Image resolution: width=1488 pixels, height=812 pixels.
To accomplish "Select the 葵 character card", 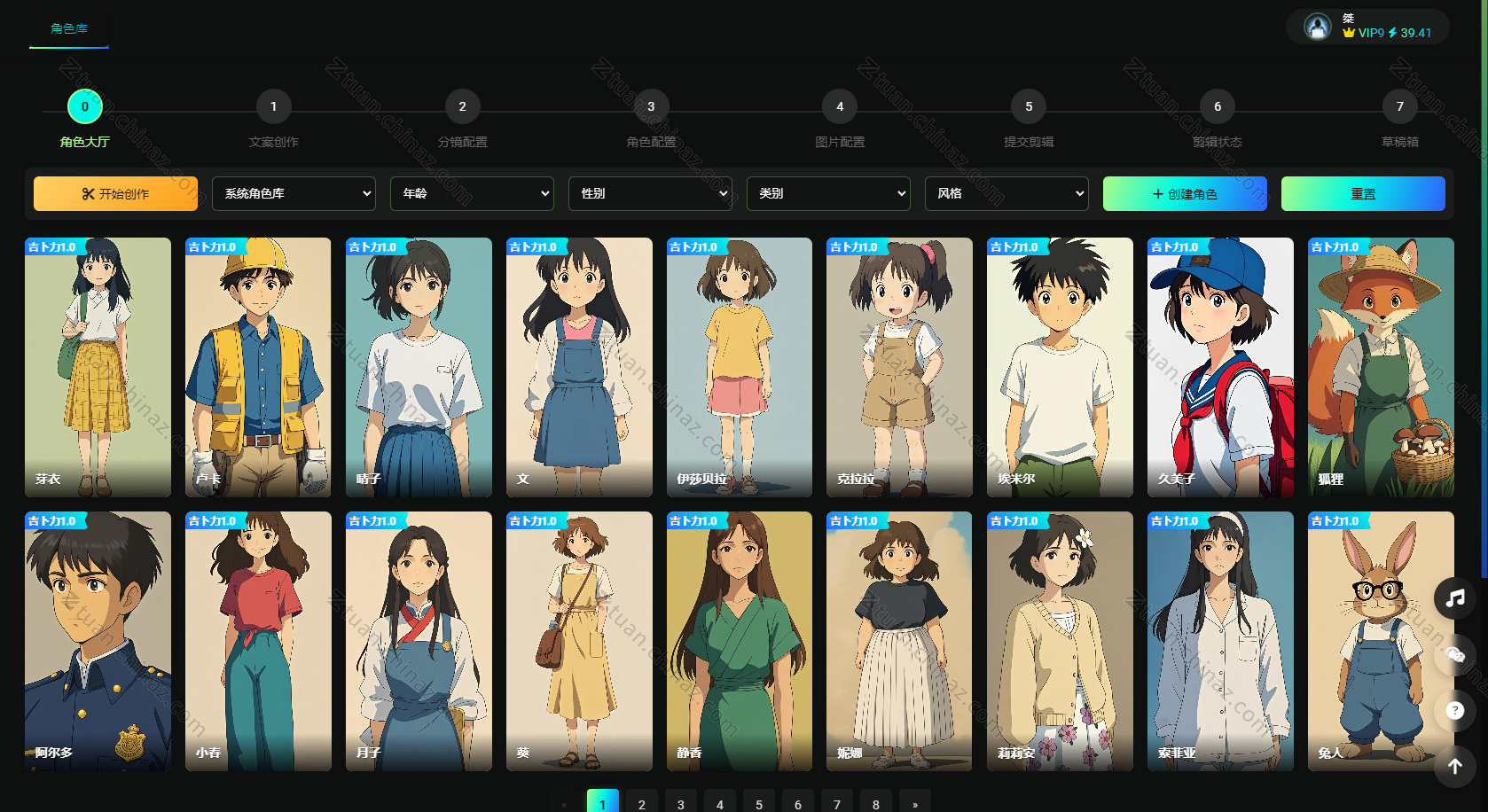I will pyautogui.click(x=579, y=641).
